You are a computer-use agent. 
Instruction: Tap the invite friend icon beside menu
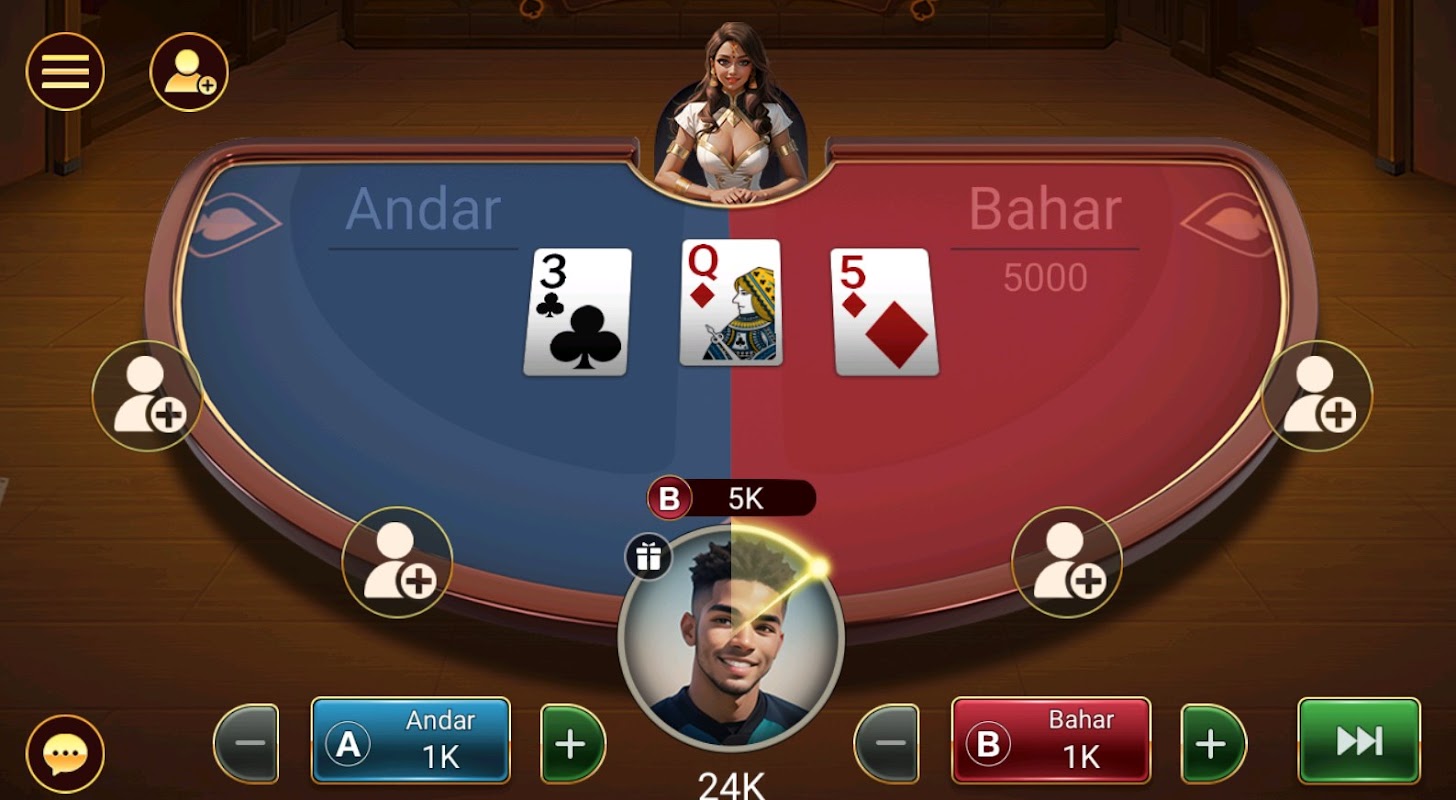click(189, 71)
